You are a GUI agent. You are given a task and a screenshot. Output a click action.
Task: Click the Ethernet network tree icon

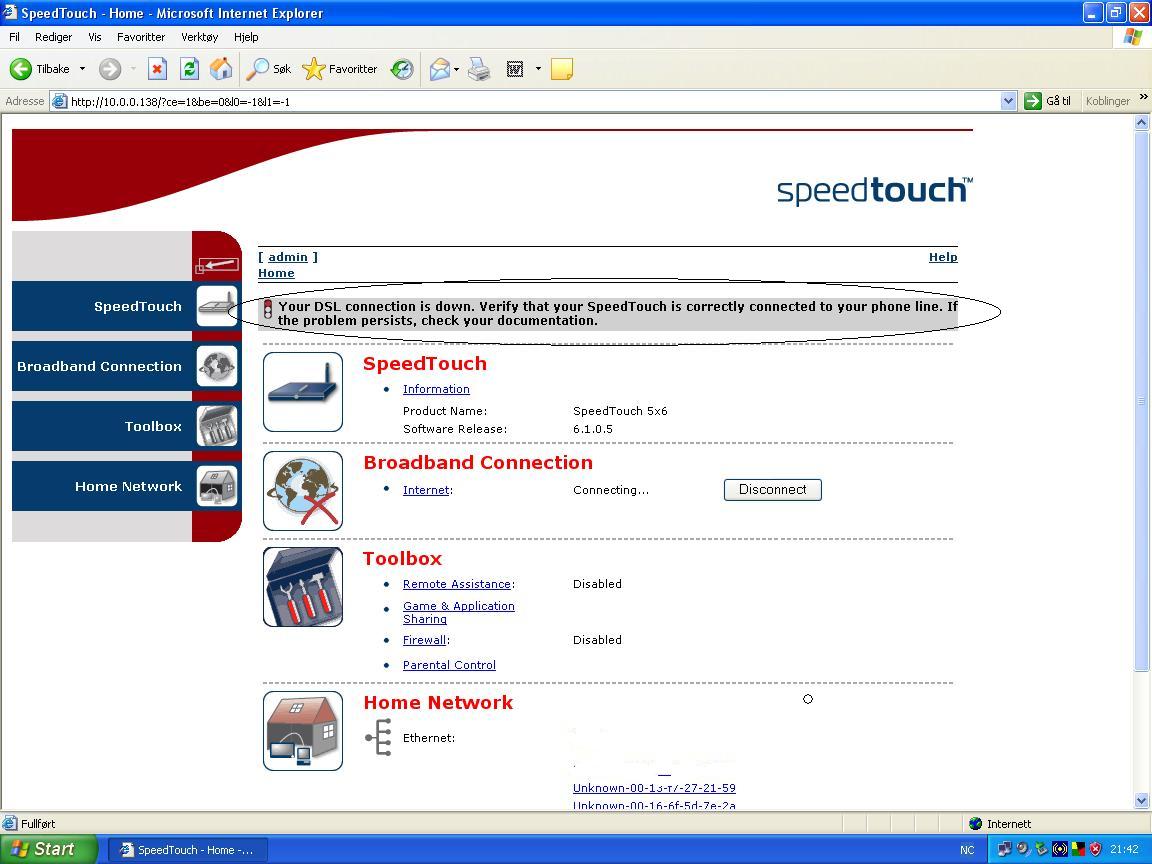(x=379, y=738)
